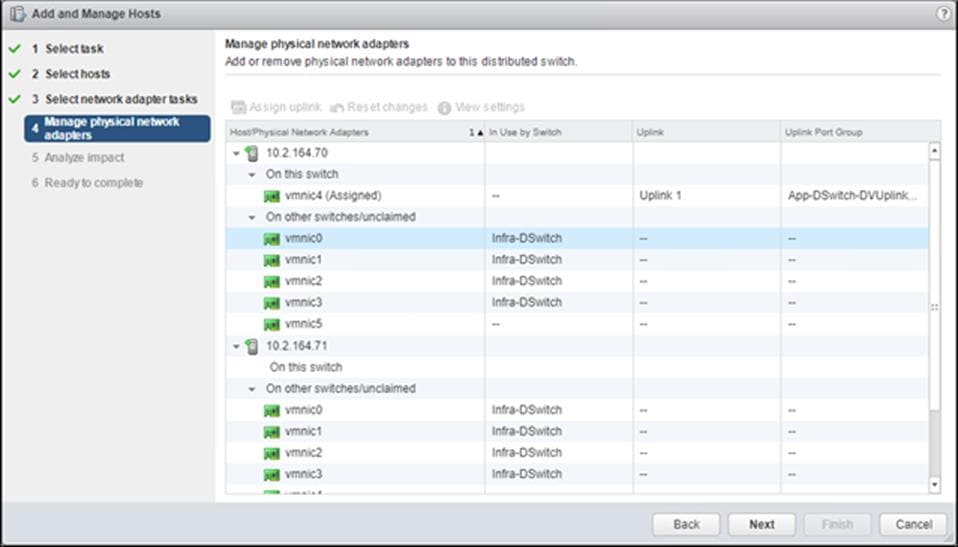Click the green checkmark beside Select hosts

tap(15, 74)
